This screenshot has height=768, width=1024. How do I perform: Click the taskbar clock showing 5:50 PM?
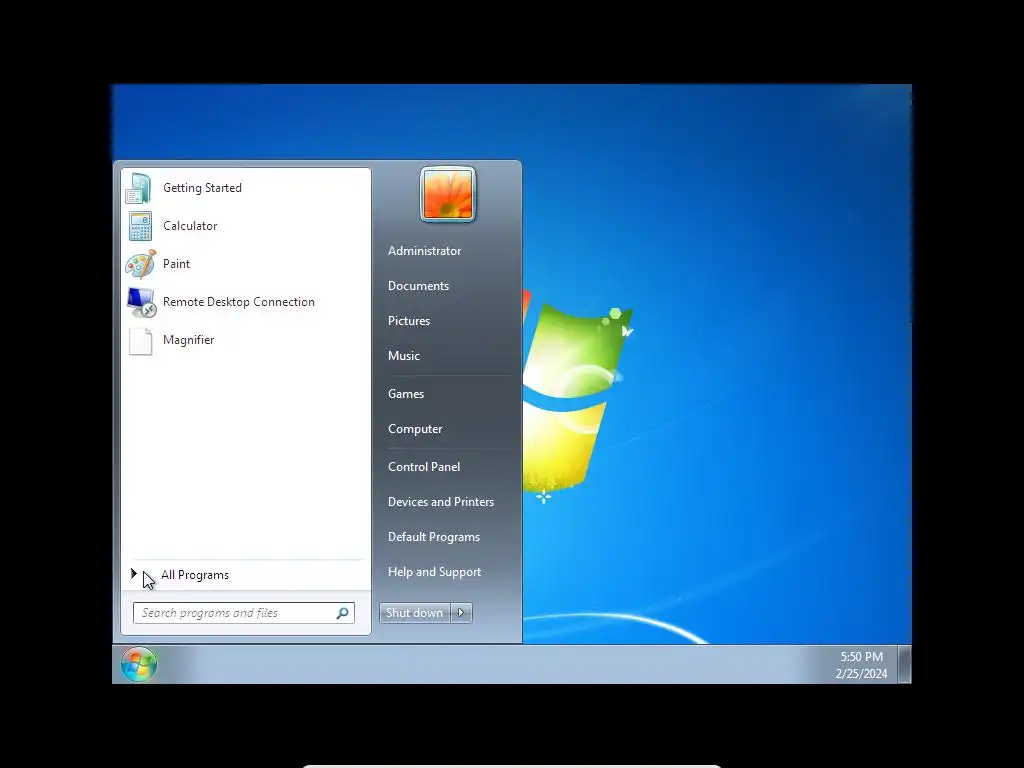[861, 656]
